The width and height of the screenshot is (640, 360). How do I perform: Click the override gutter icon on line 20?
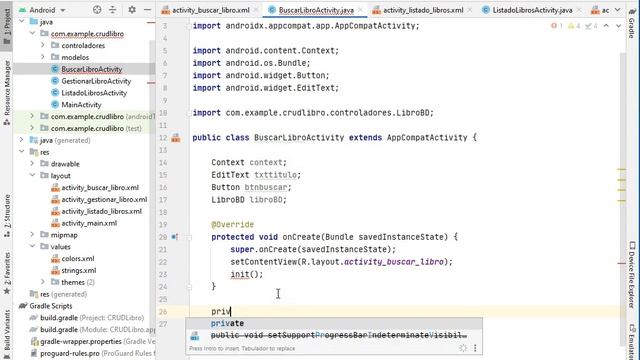point(174,237)
